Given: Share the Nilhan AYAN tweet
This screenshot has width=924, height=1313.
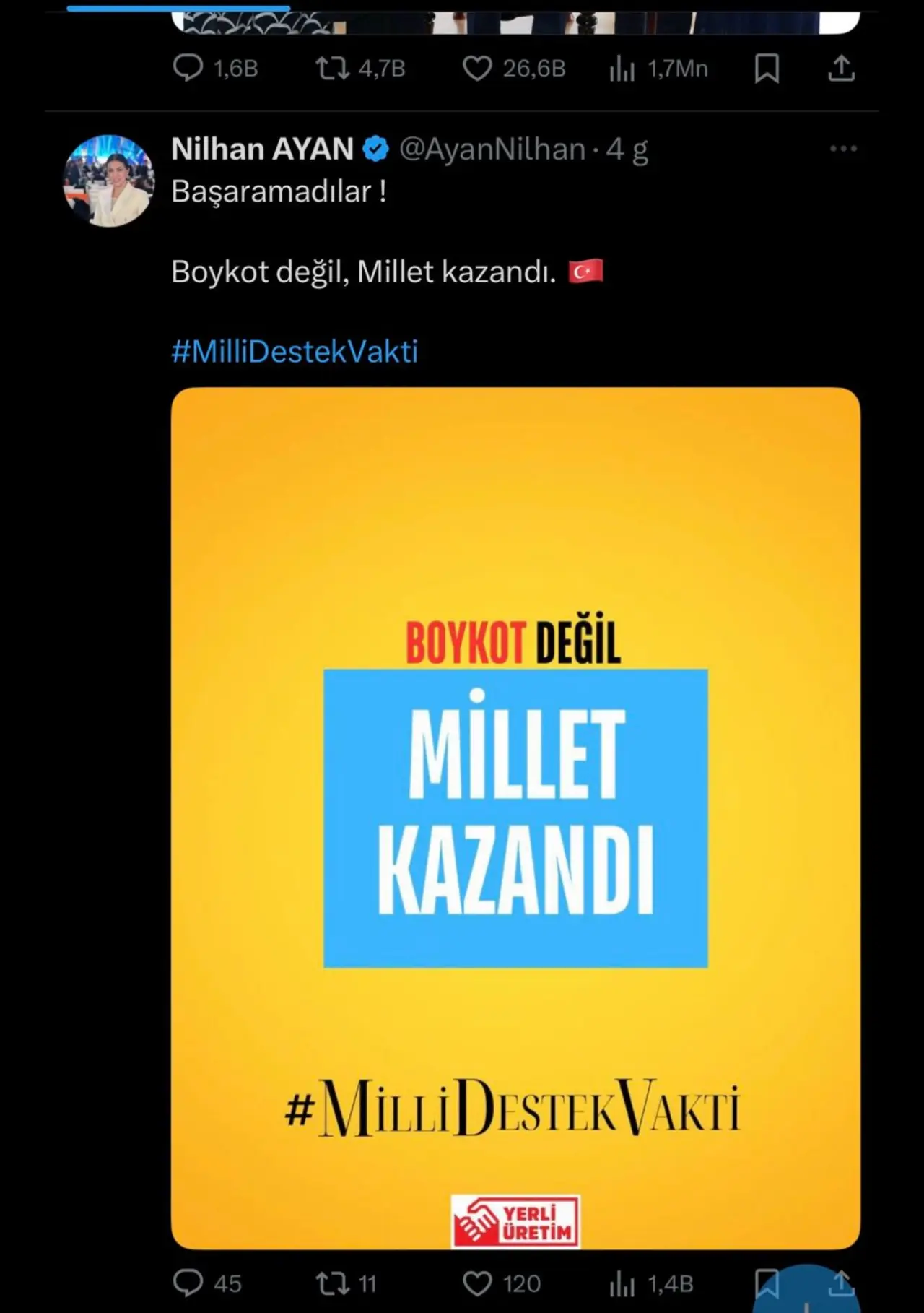Looking at the screenshot, I should (841, 1283).
